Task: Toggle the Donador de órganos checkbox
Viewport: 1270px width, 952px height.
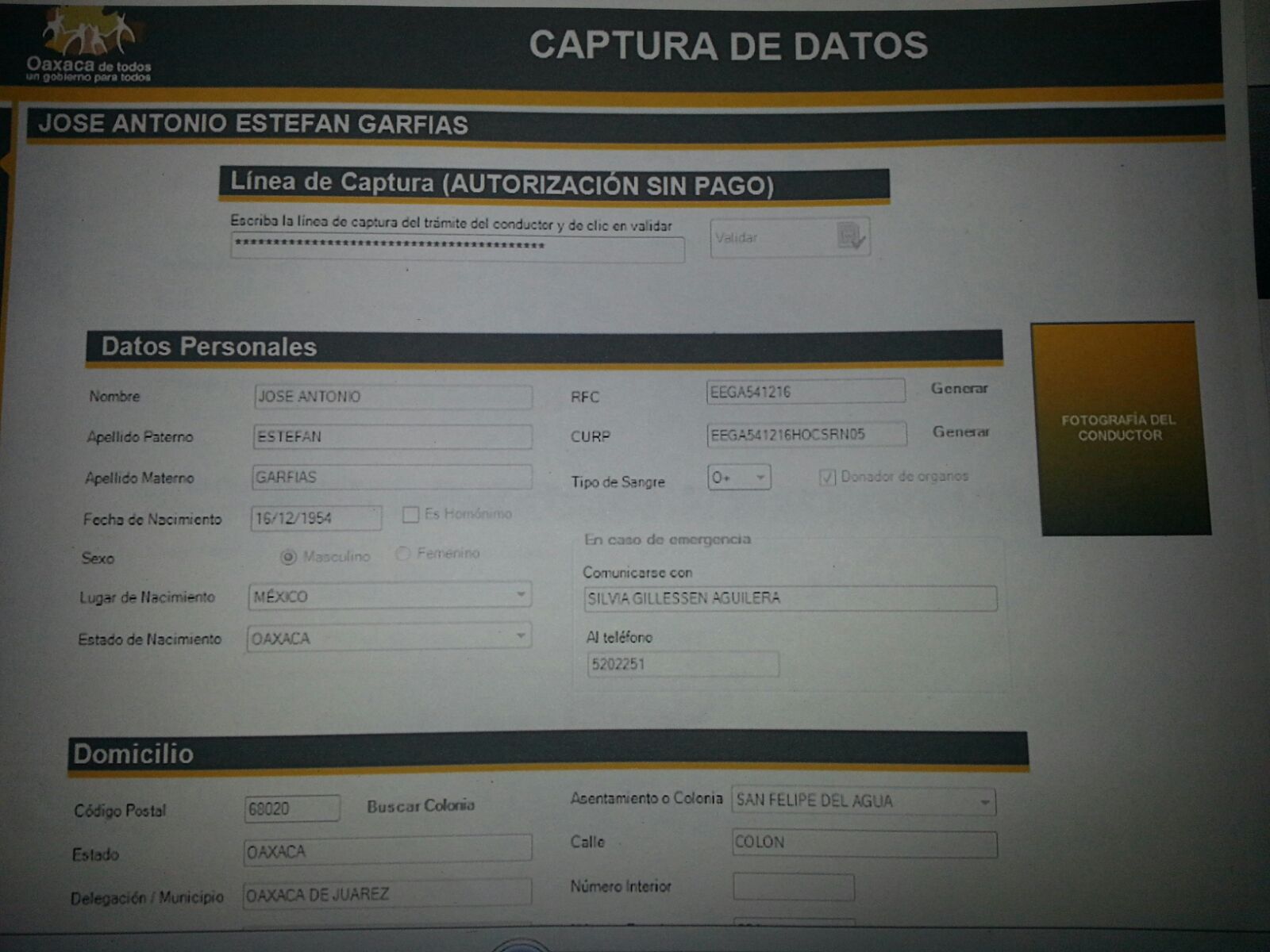Action: point(827,478)
